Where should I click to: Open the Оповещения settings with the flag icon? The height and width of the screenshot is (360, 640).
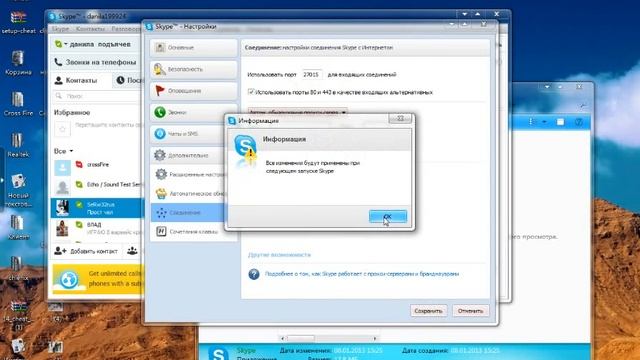tap(193, 91)
